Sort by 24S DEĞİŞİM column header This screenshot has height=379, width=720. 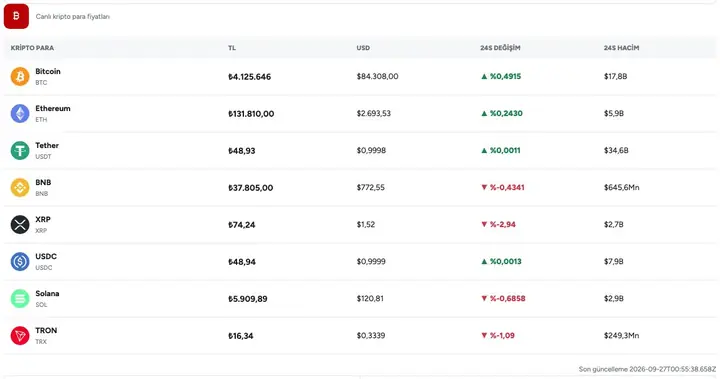click(x=500, y=48)
